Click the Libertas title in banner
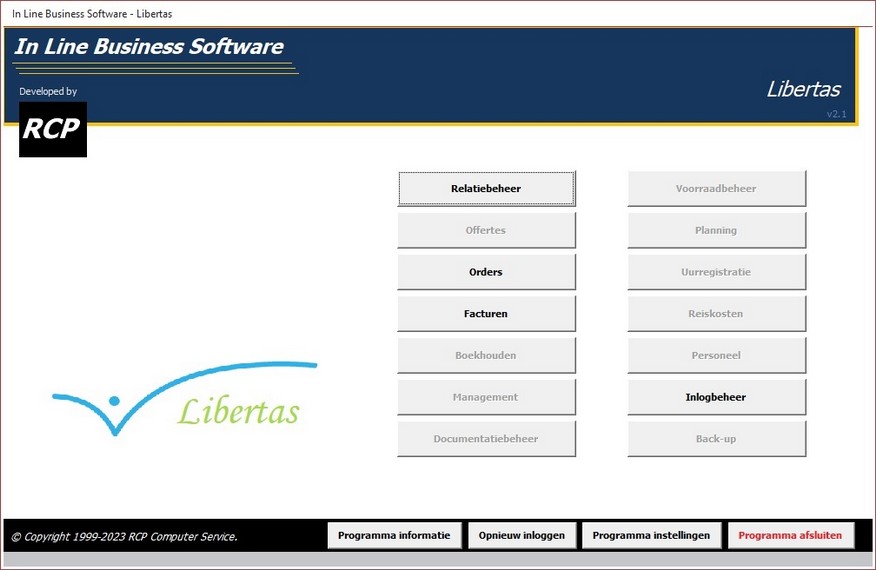 tap(803, 89)
